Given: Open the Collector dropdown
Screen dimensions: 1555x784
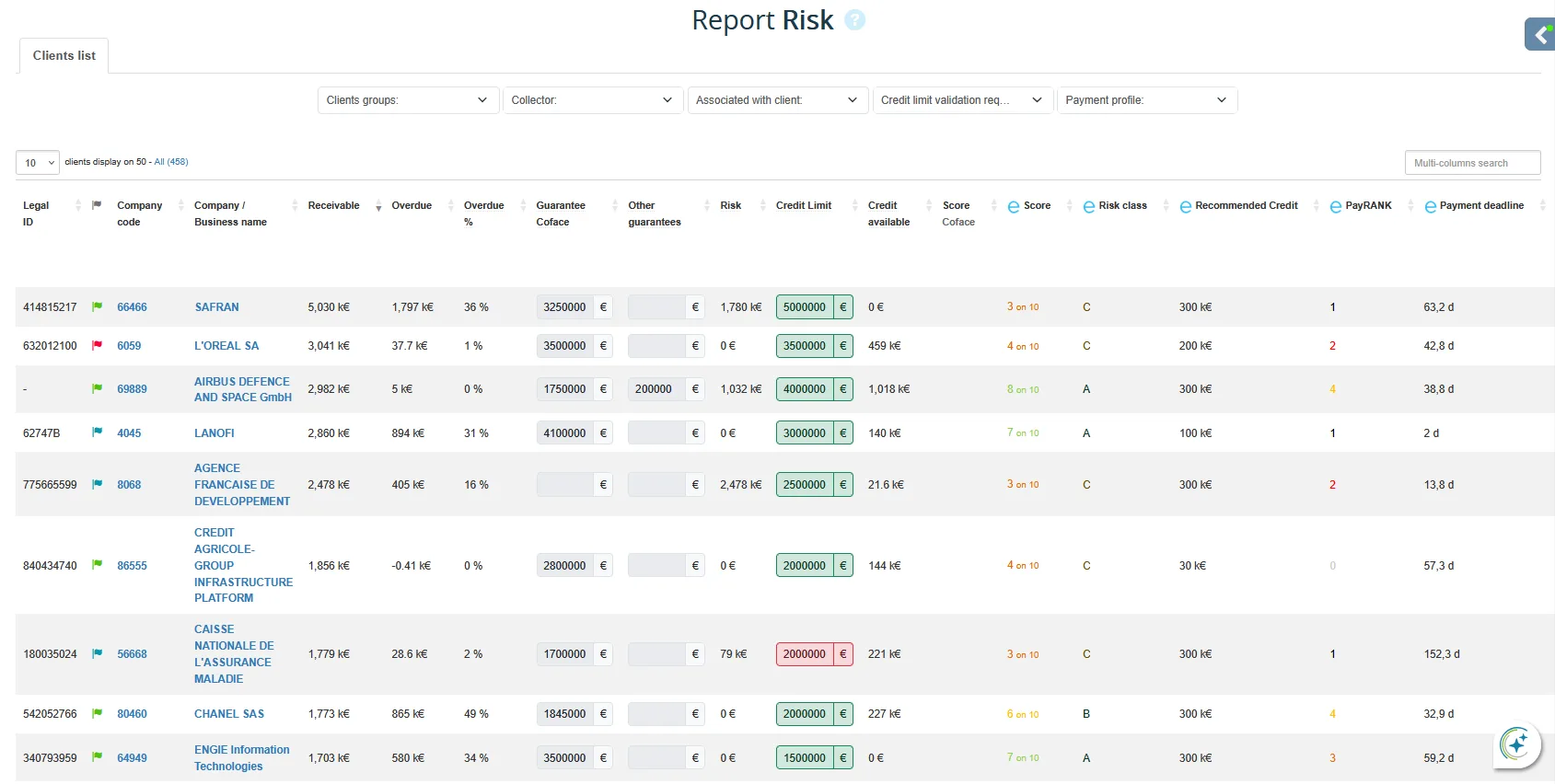Looking at the screenshot, I should [x=593, y=100].
